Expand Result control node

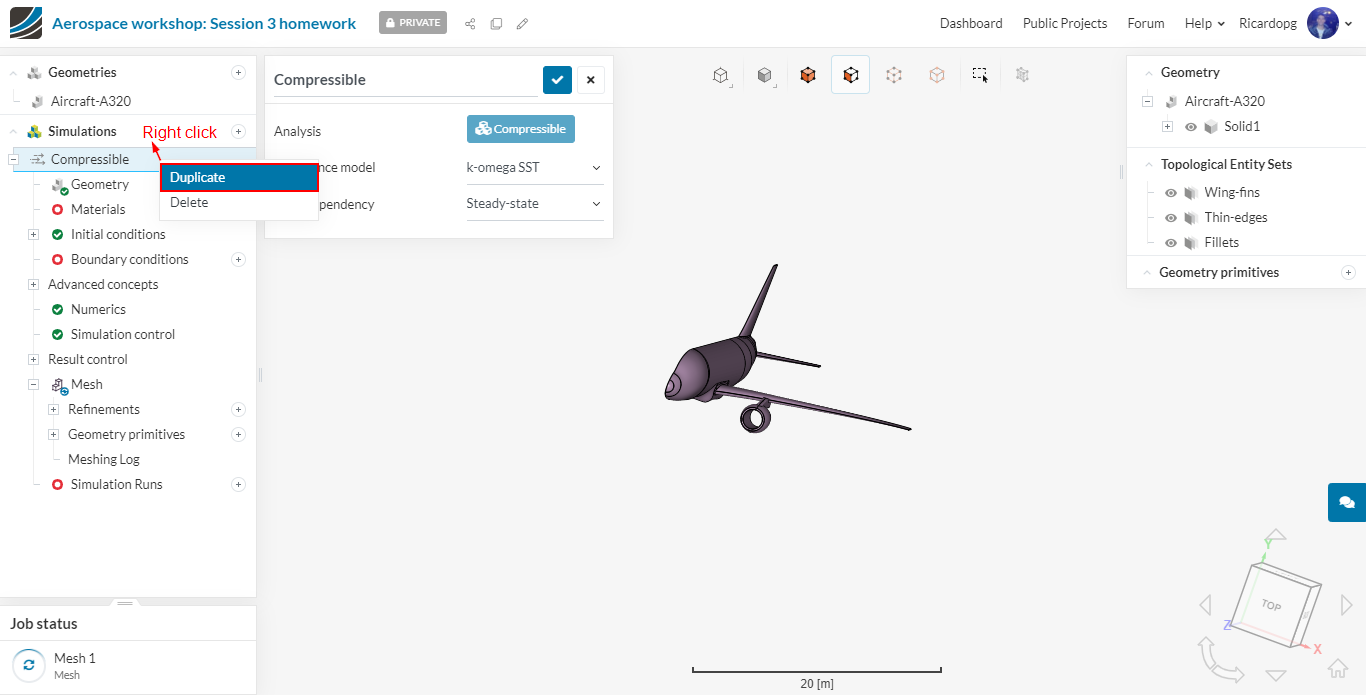tap(33, 359)
